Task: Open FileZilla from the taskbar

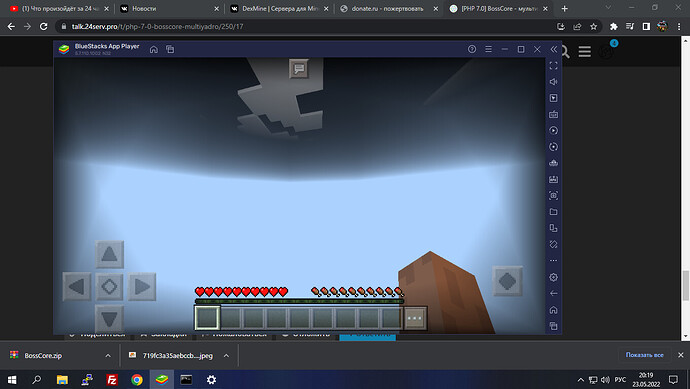Action: tap(112, 379)
